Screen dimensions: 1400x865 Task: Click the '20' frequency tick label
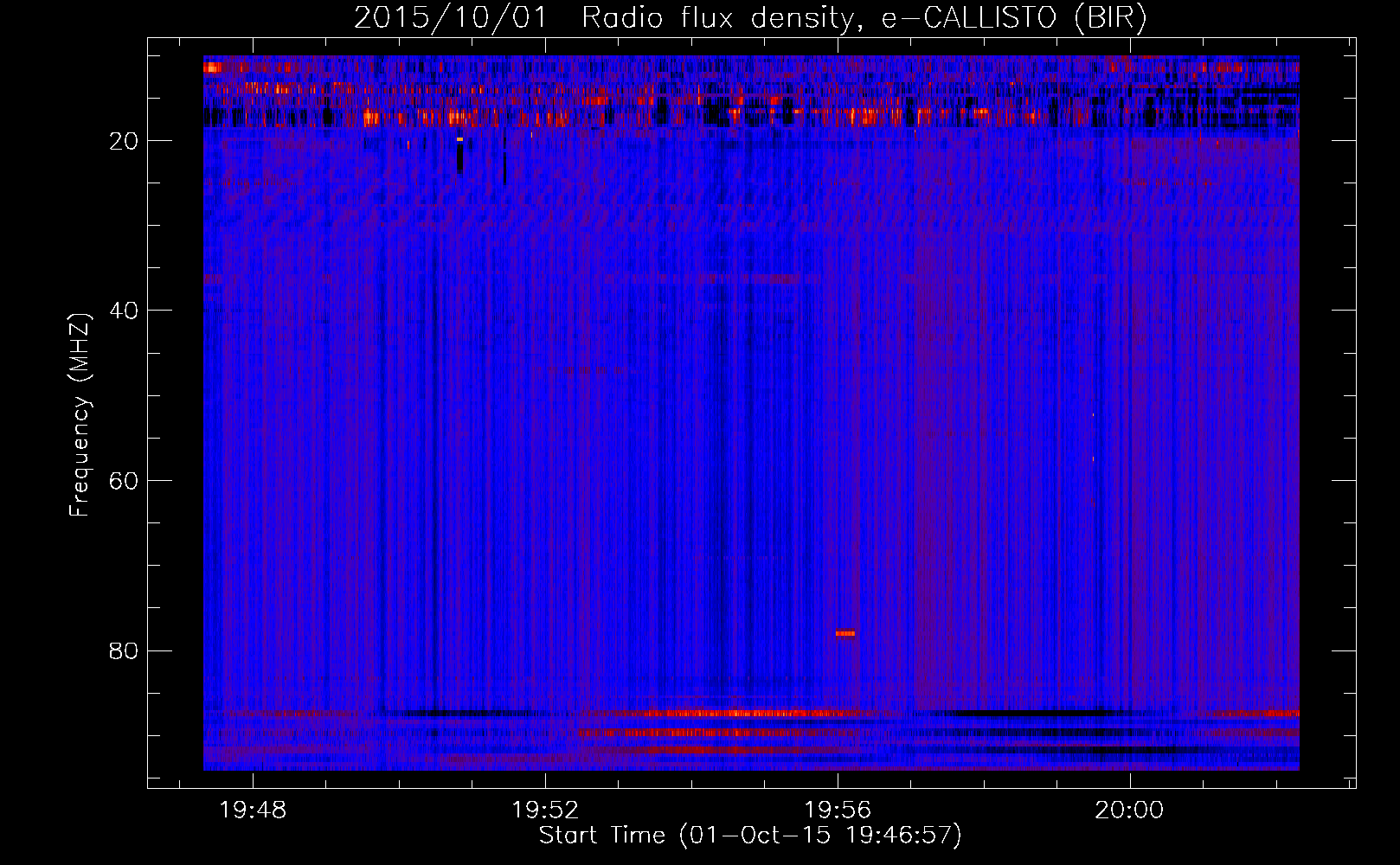[125, 141]
